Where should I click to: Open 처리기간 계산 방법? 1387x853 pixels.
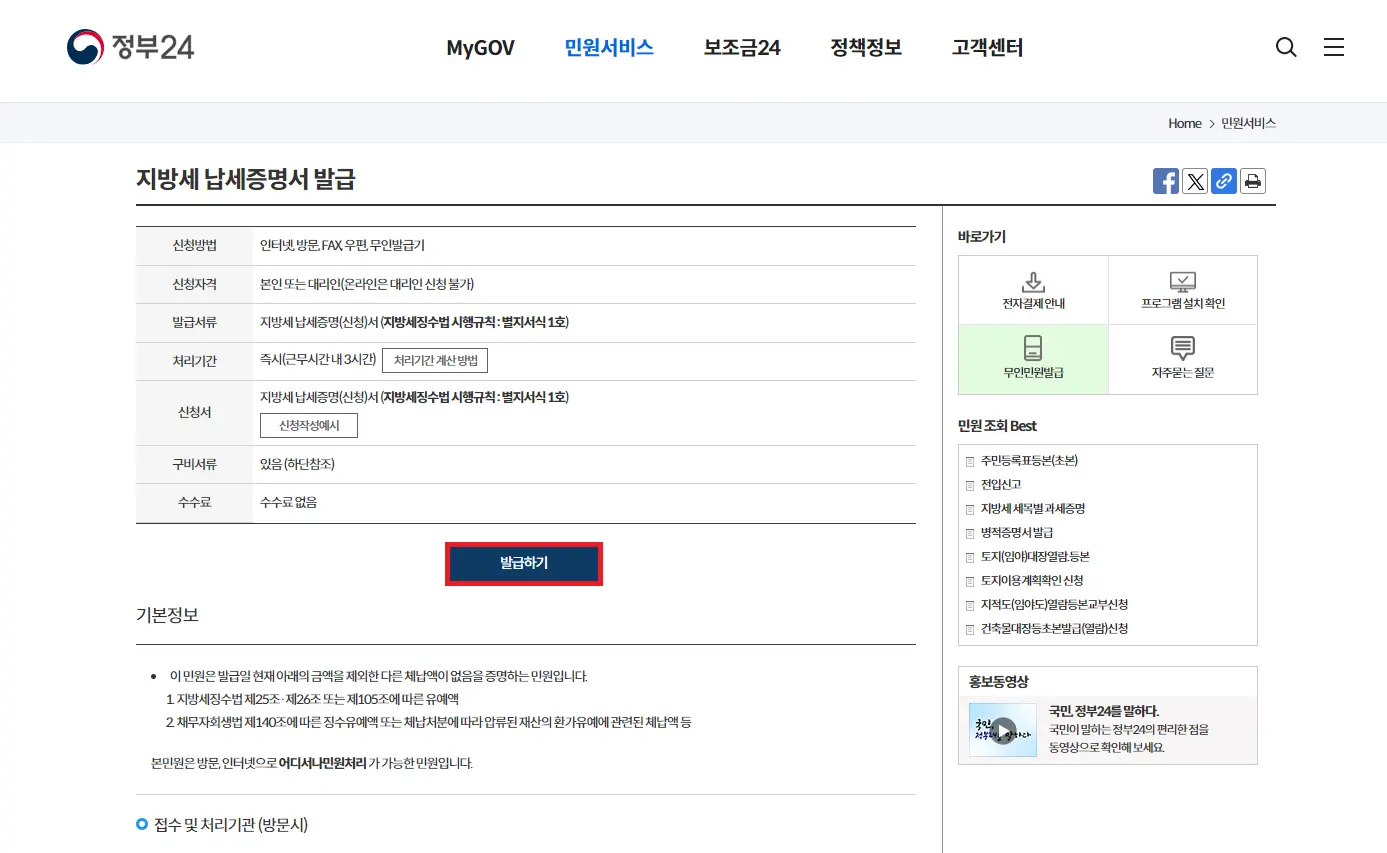pos(435,361)
